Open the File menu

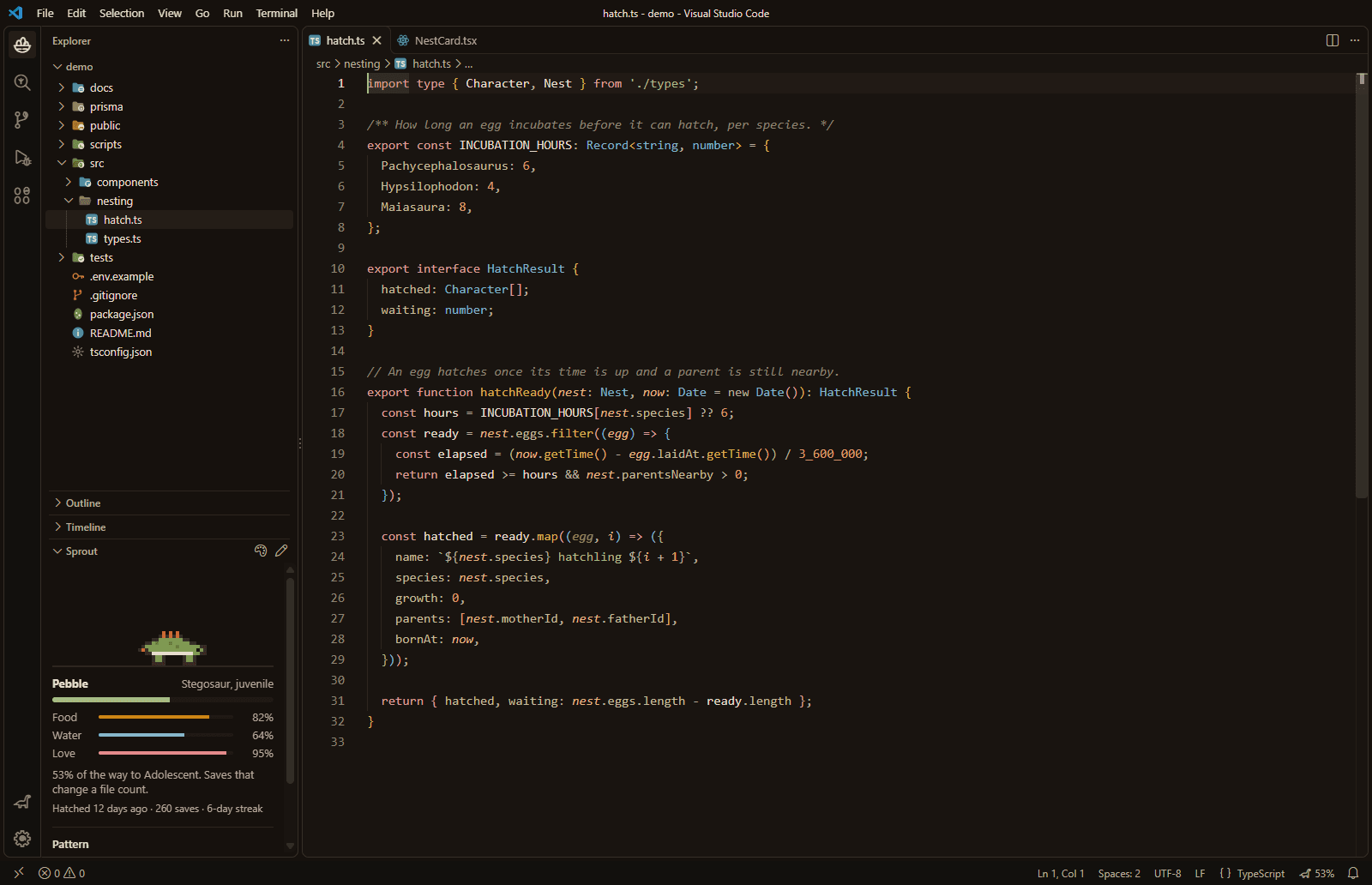tap(45, 13)
